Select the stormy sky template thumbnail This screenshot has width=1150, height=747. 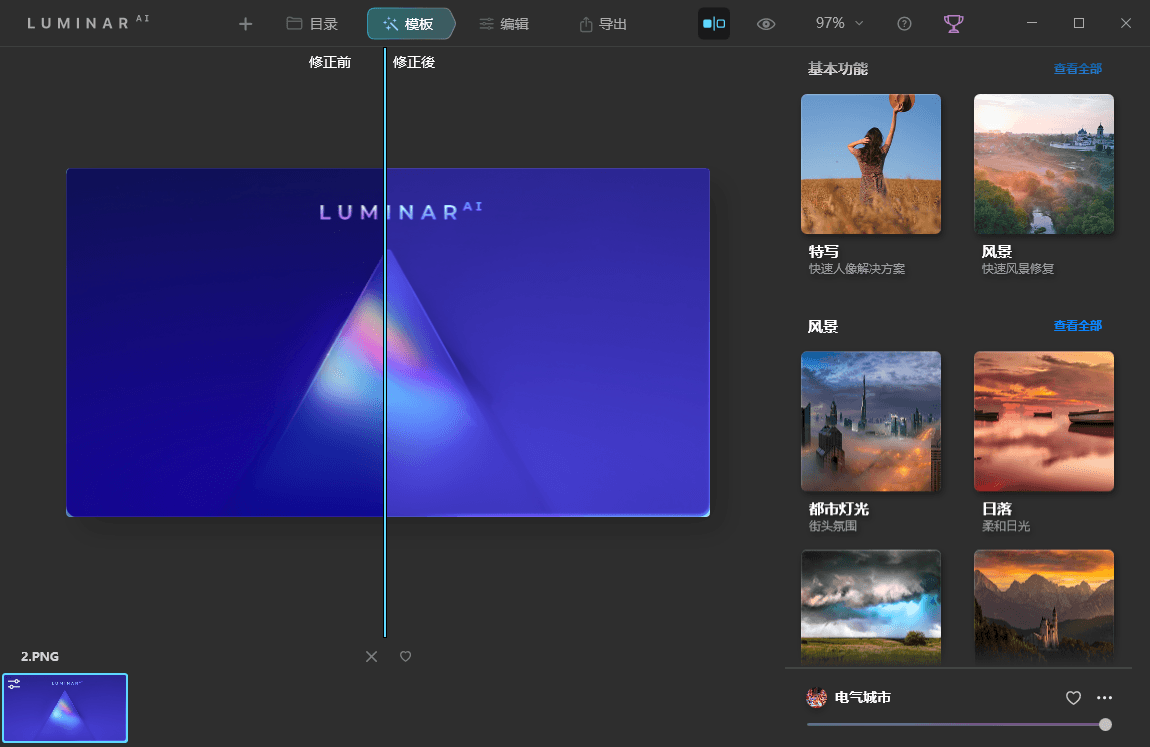point(871,607)
